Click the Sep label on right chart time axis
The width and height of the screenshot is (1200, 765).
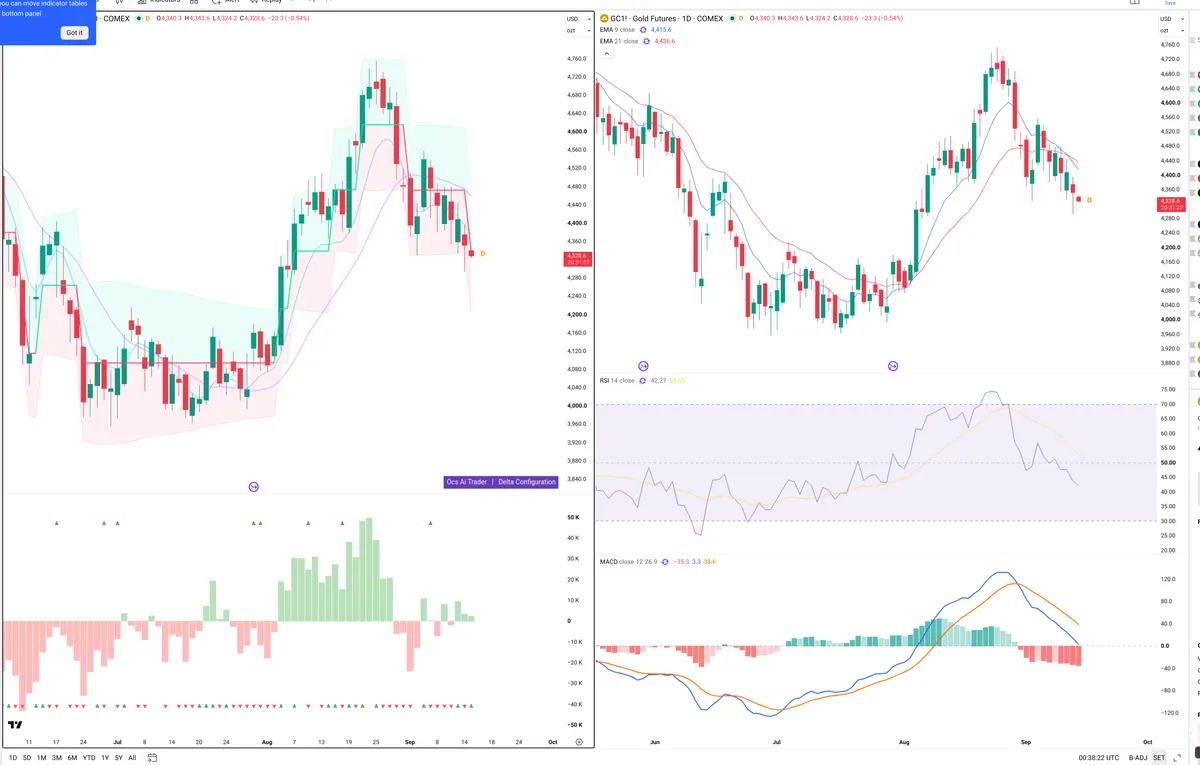pyautogui.click(x=1026, y=742)
